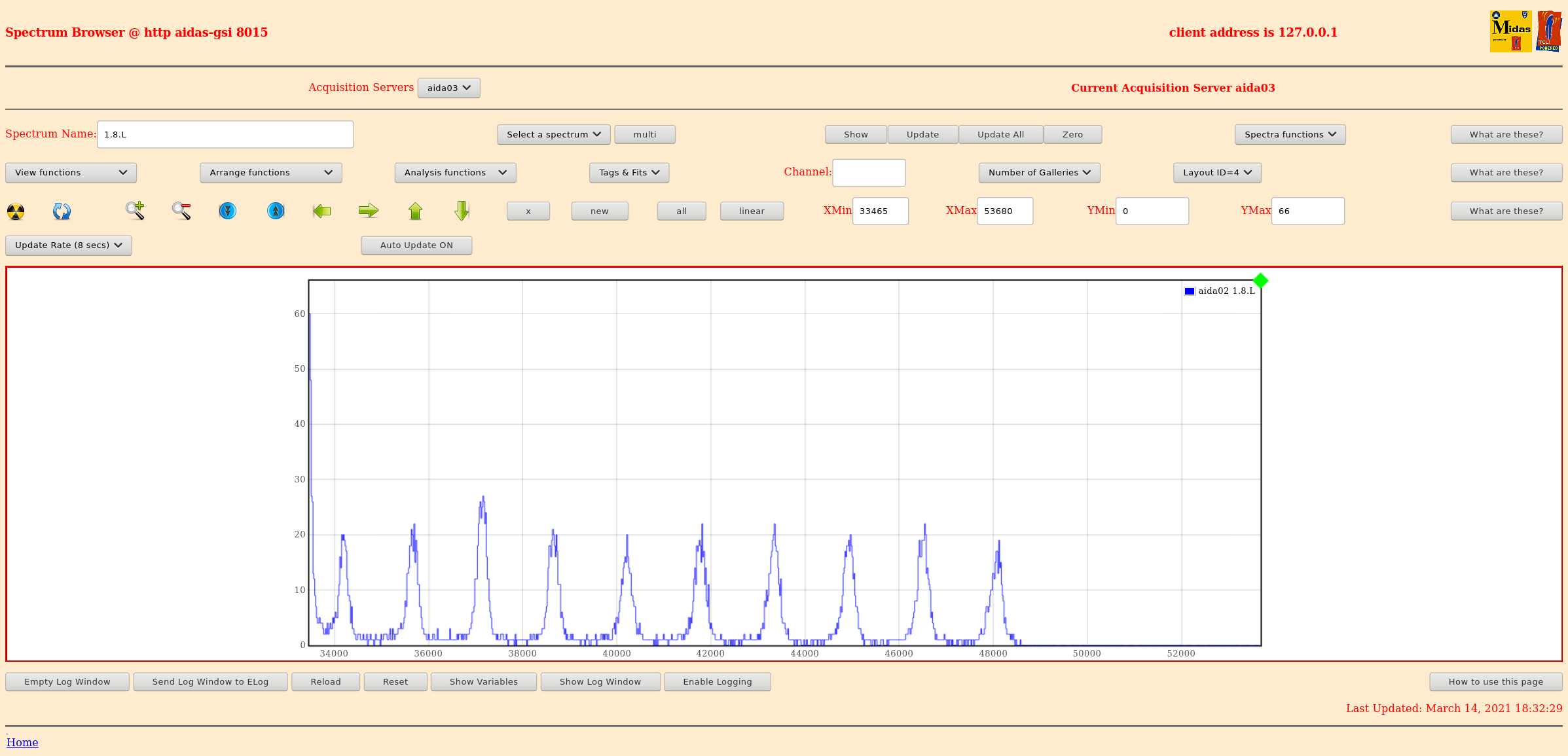Open the Update Rate (8 secs) dropdown

click(68, 245)
